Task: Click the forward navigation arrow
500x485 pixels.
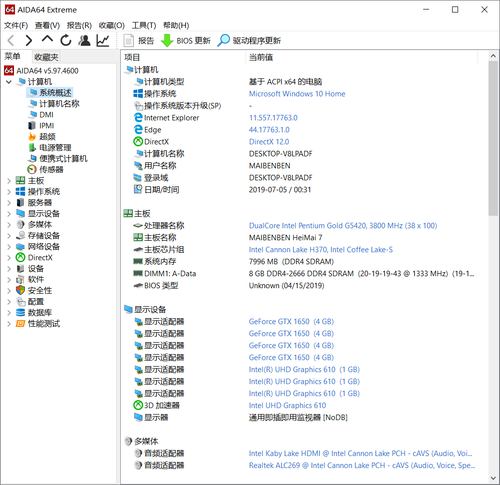Action: 29,40
